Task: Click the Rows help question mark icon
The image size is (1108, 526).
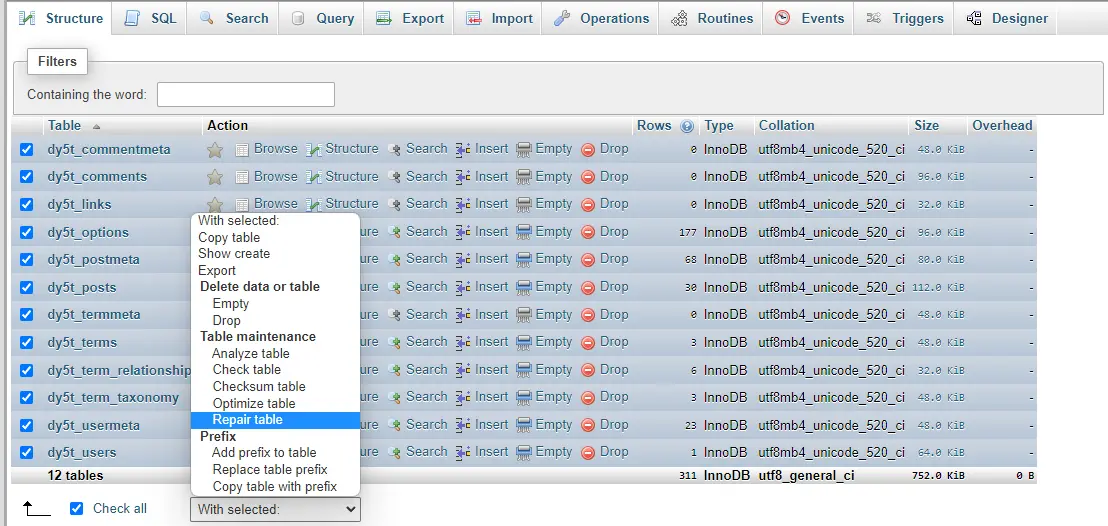Action: click(x=687, y=127)
